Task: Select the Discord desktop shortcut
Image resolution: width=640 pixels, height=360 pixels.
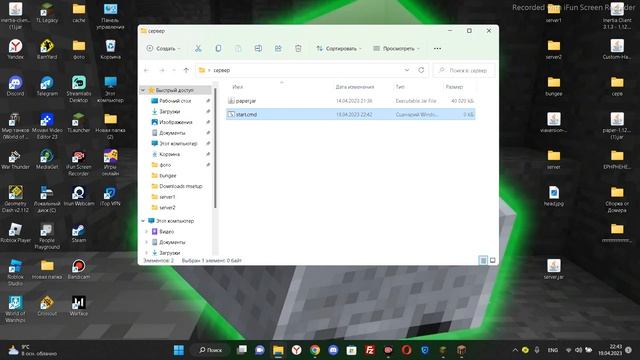Action: pos(16,86)
